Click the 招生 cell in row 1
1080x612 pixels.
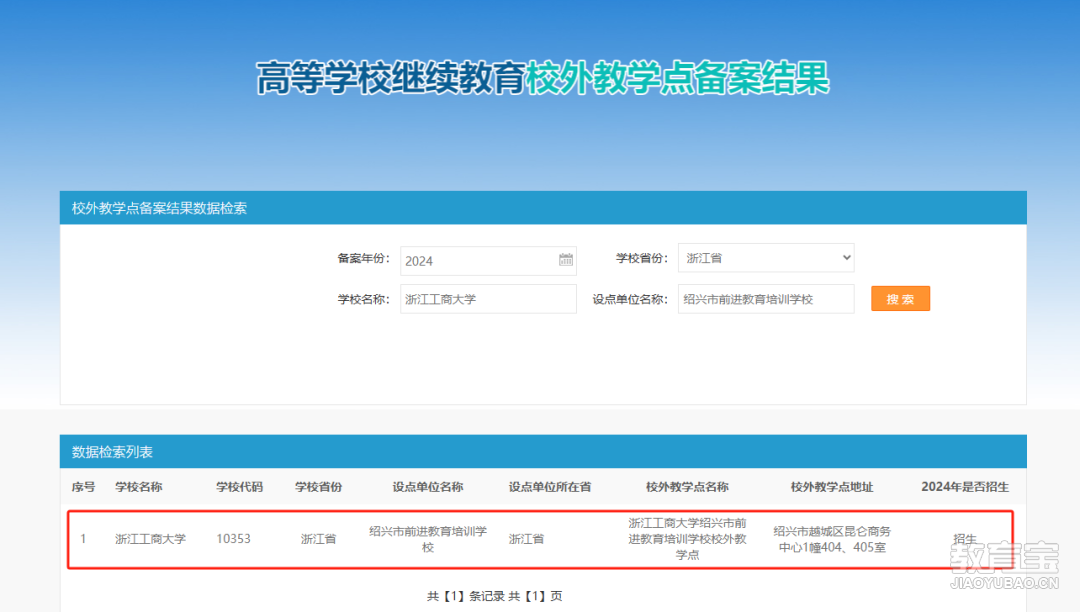(965, 539)
